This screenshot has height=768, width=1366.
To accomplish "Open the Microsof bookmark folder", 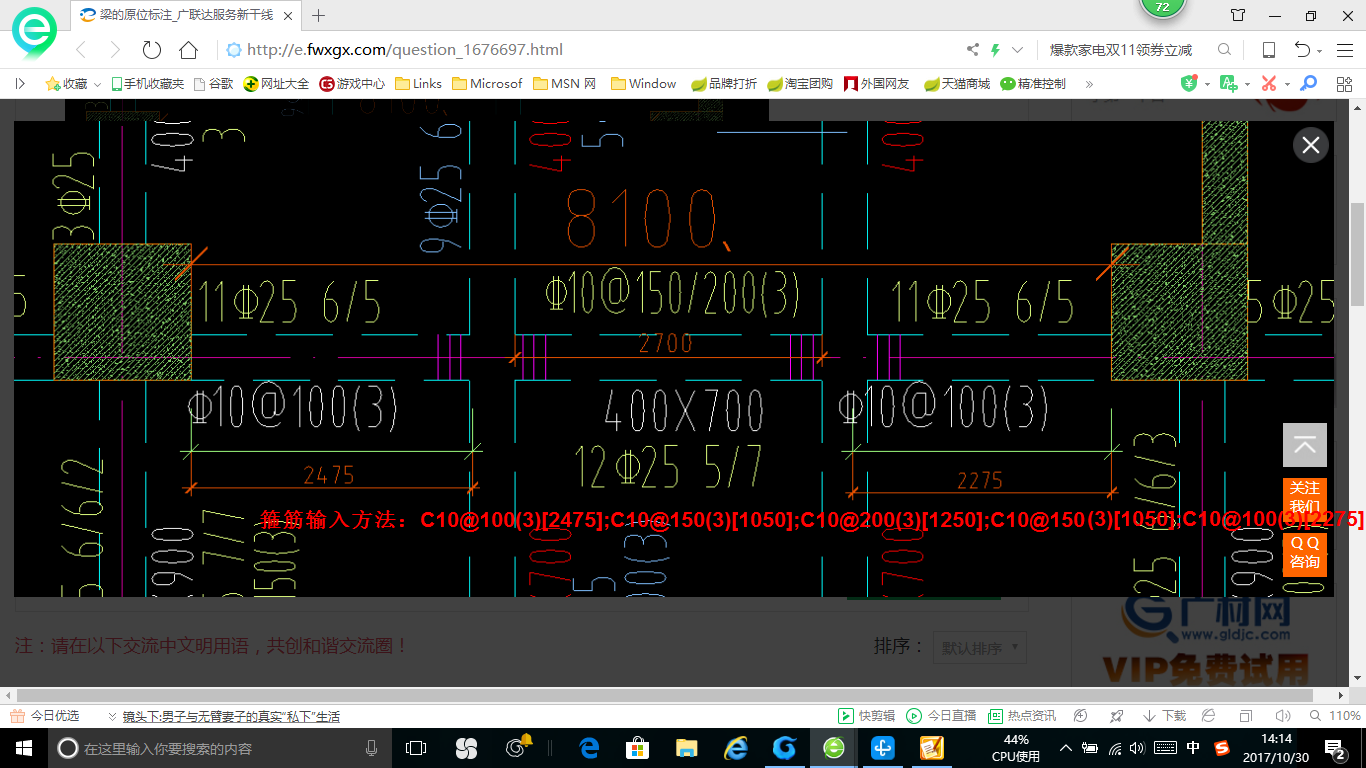I will click(487, 84).
